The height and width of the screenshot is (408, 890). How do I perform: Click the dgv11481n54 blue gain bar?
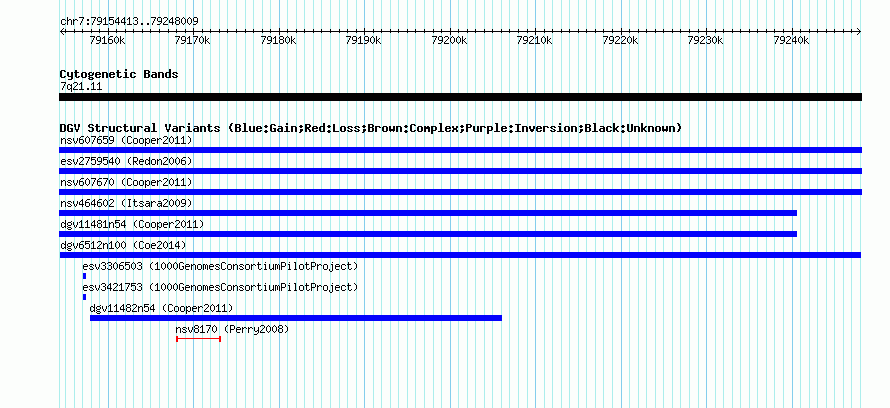point(428,234)
